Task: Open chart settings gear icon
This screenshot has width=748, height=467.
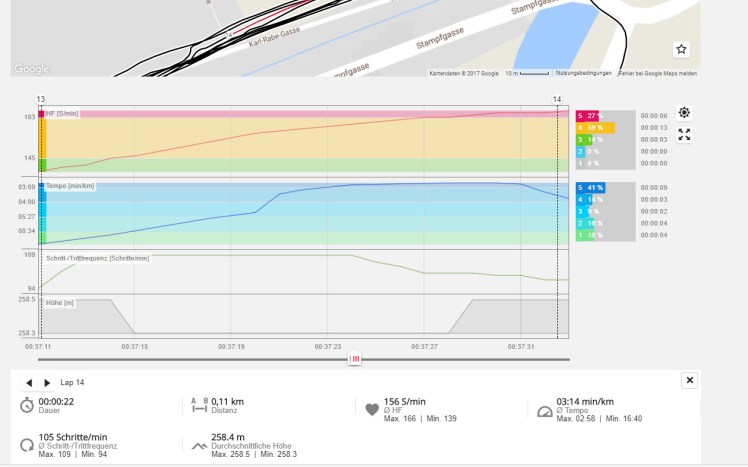Action: tap(684, 113)
